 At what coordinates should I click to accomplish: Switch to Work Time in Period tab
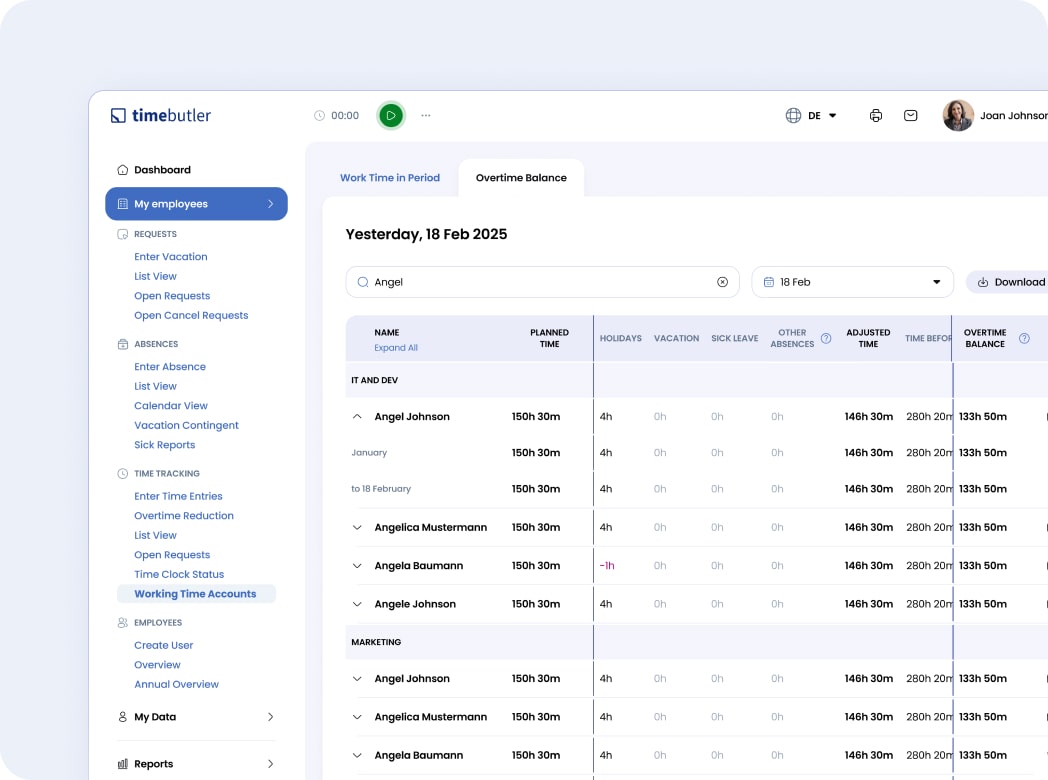(x=389, y=178)
